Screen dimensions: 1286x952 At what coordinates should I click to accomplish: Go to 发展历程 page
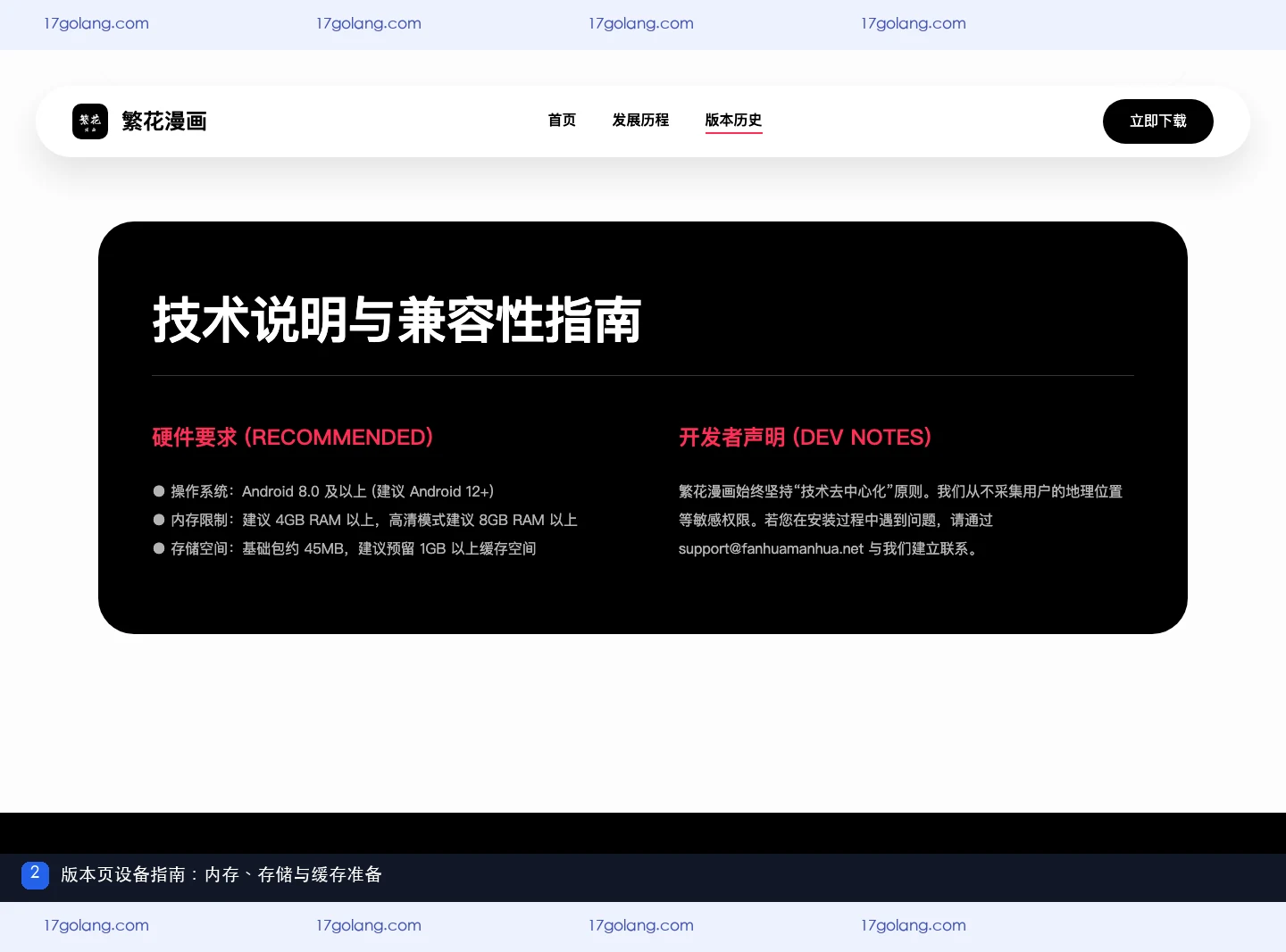(640, 120)
